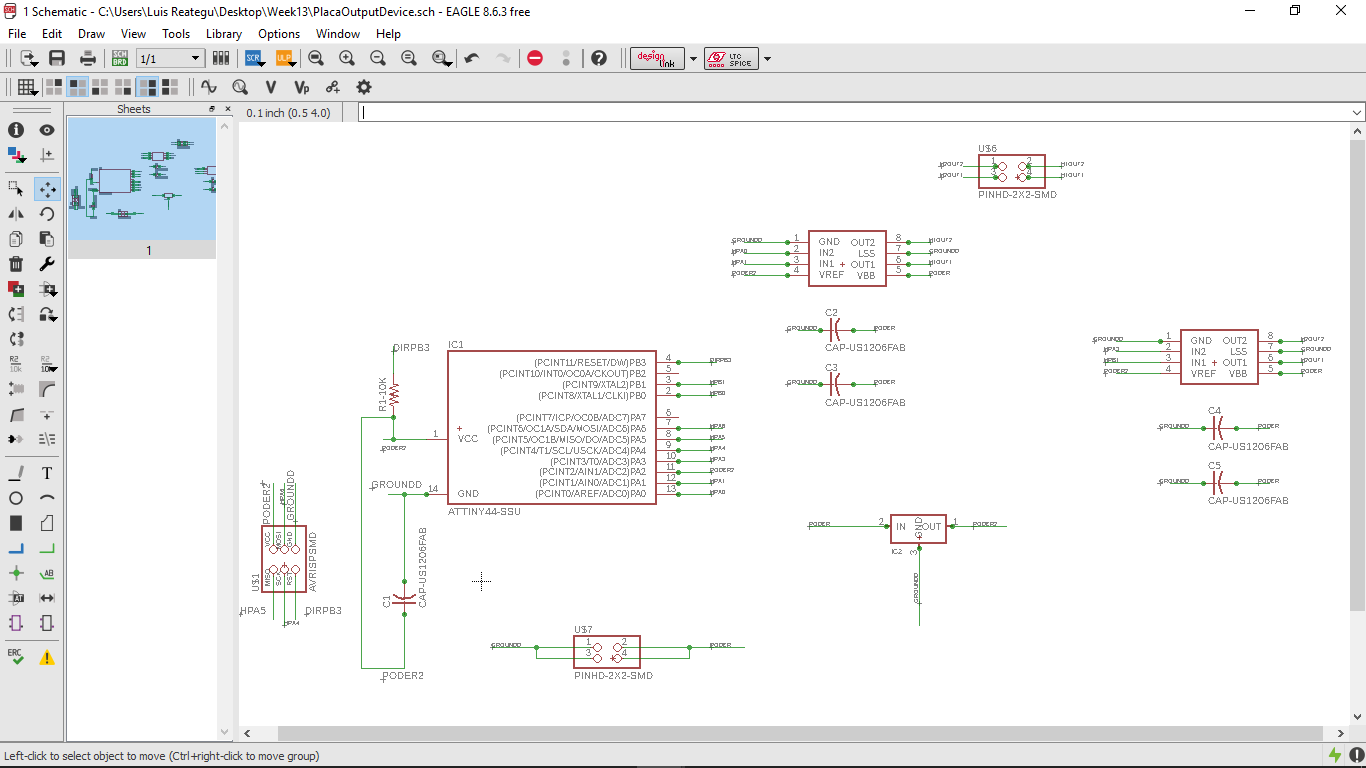
Task: Click the Undo arrow icon
Action: pos(472,58)
